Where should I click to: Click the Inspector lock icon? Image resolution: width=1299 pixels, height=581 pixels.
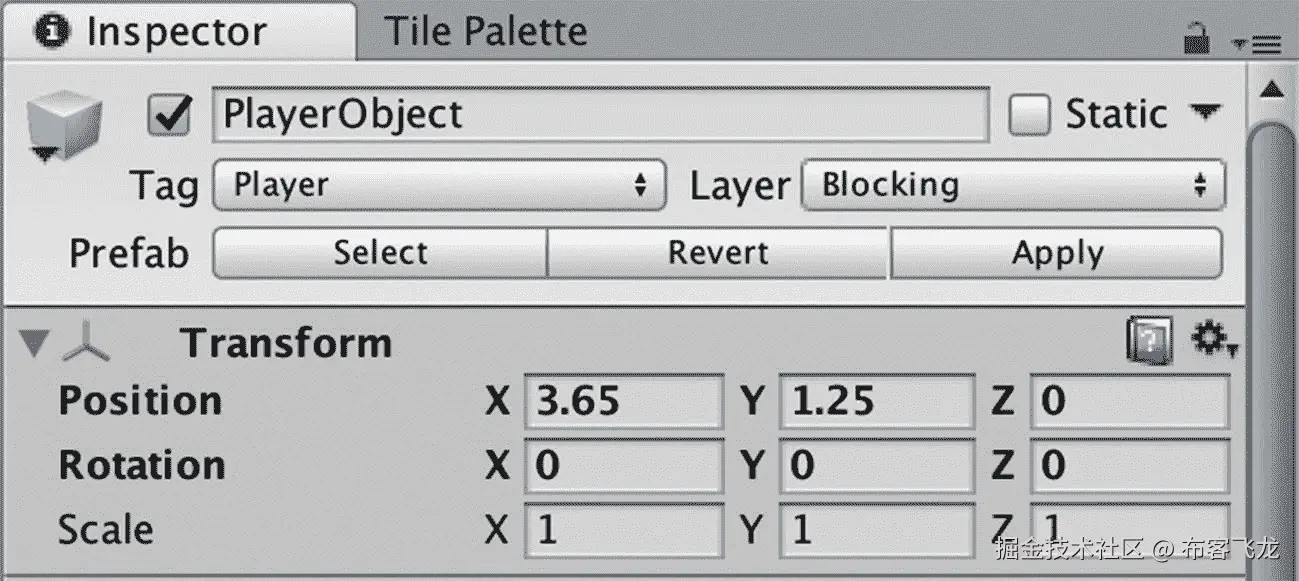[1195, 39]
